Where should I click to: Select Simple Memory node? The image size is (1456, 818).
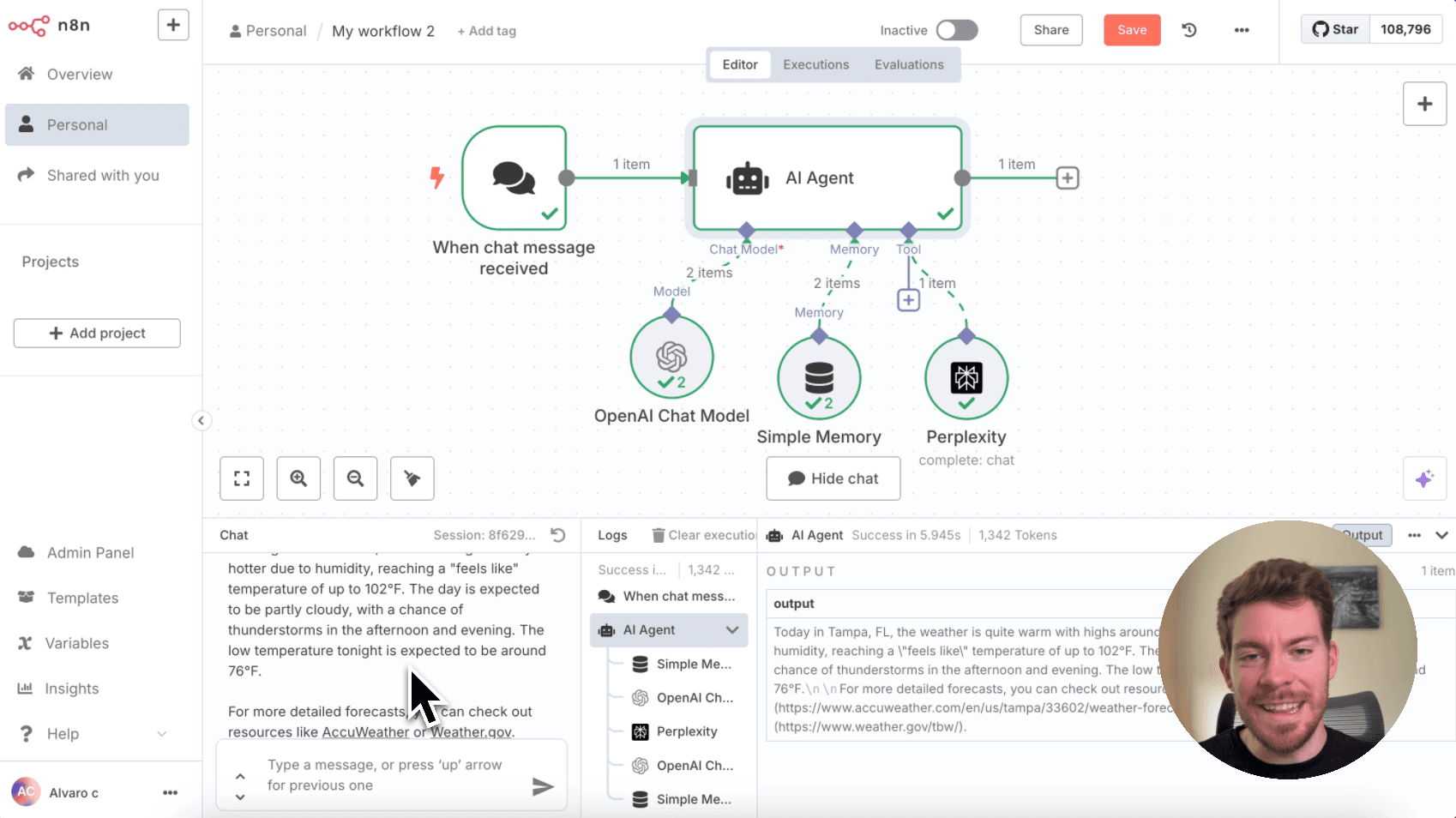(819, 378)
